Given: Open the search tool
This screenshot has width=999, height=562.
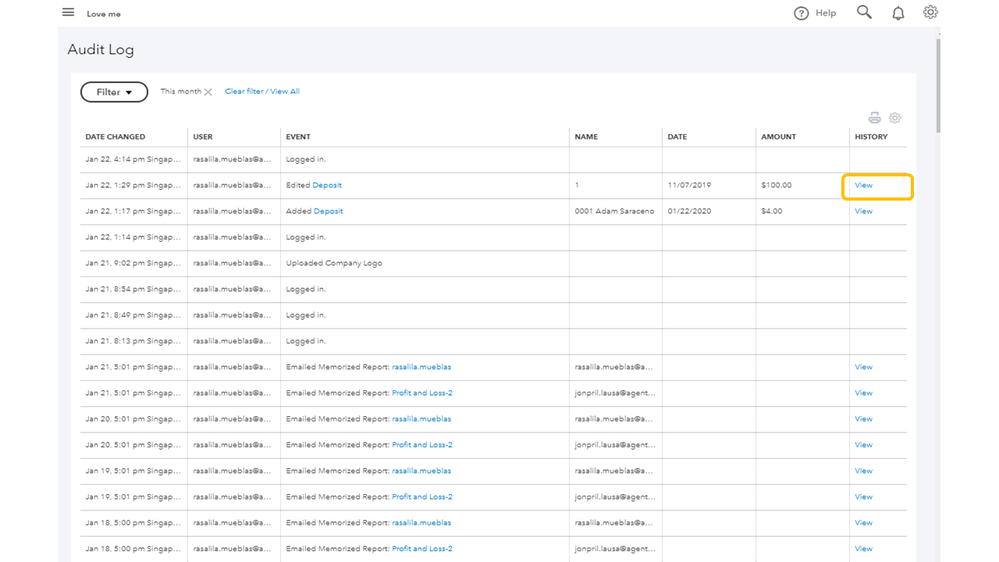Looking at the screenshot, I should (x=864, y=12).
